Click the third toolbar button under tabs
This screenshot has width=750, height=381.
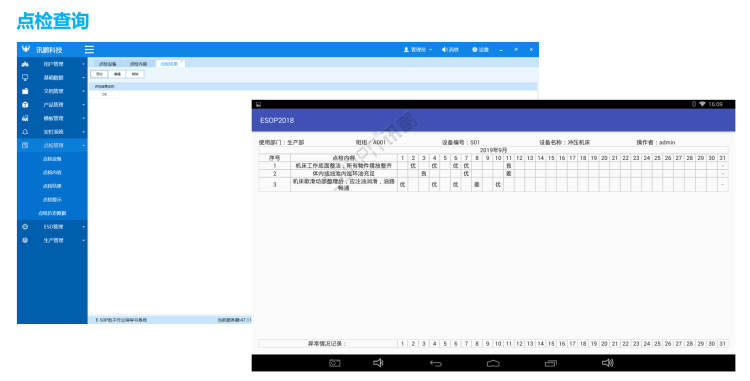click(x=135, y=74)
